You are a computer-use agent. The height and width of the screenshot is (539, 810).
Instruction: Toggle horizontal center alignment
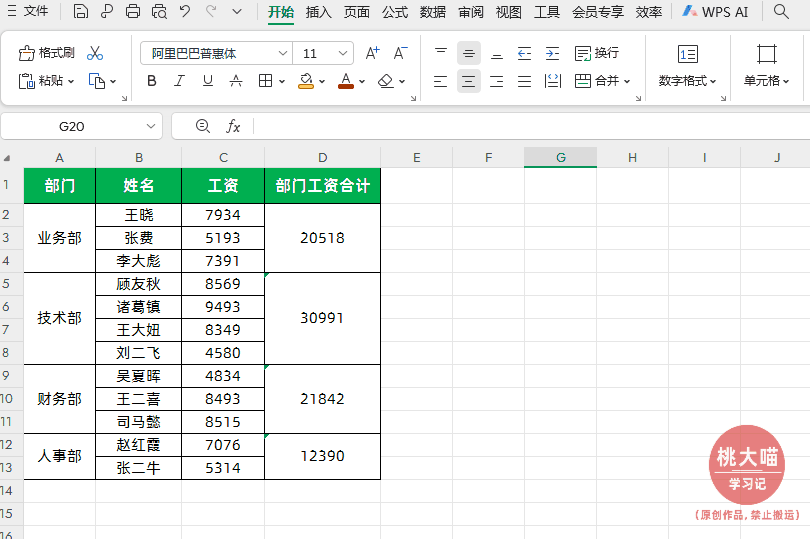pos(469,81)
